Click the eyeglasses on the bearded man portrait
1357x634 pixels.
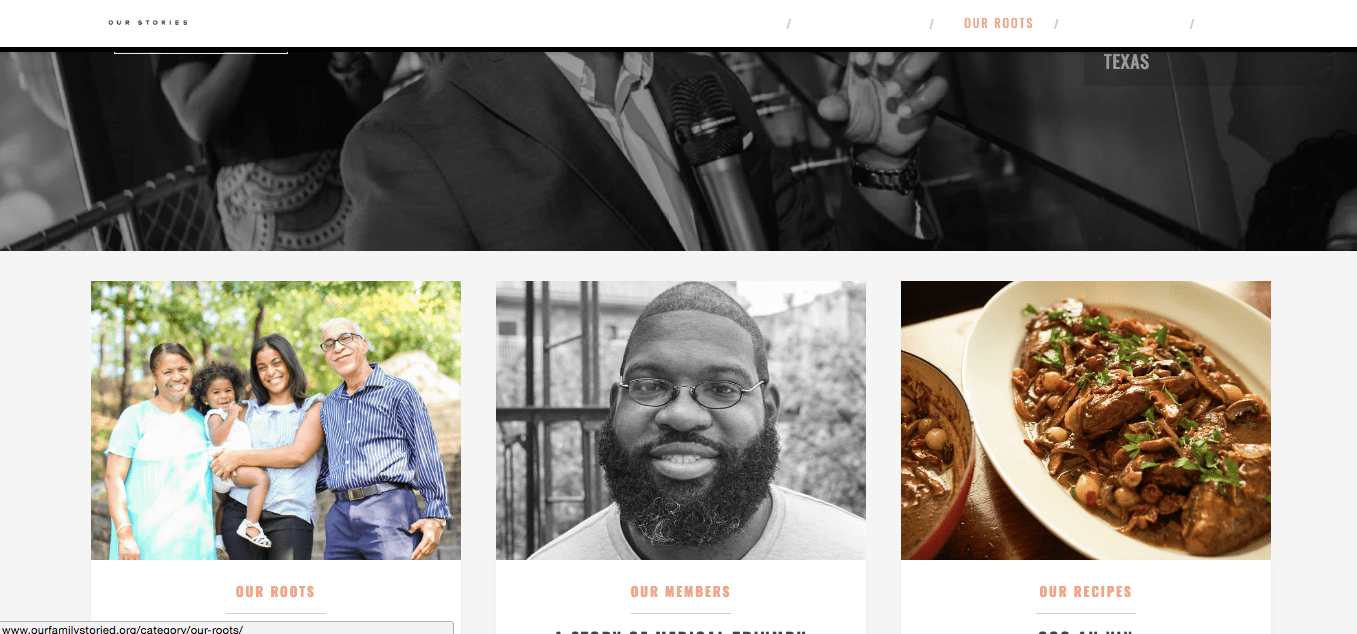689,391
